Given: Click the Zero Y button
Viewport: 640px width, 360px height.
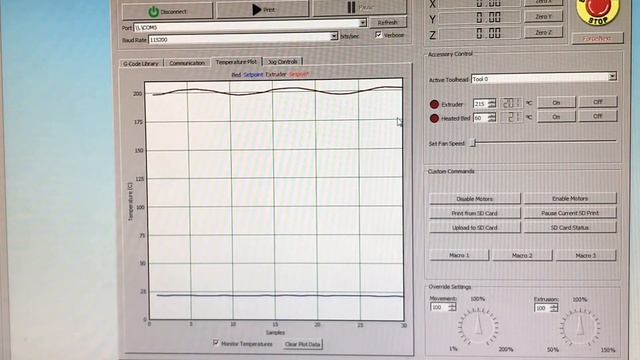Looking at the screenshot, I should [x=543, y=17].
